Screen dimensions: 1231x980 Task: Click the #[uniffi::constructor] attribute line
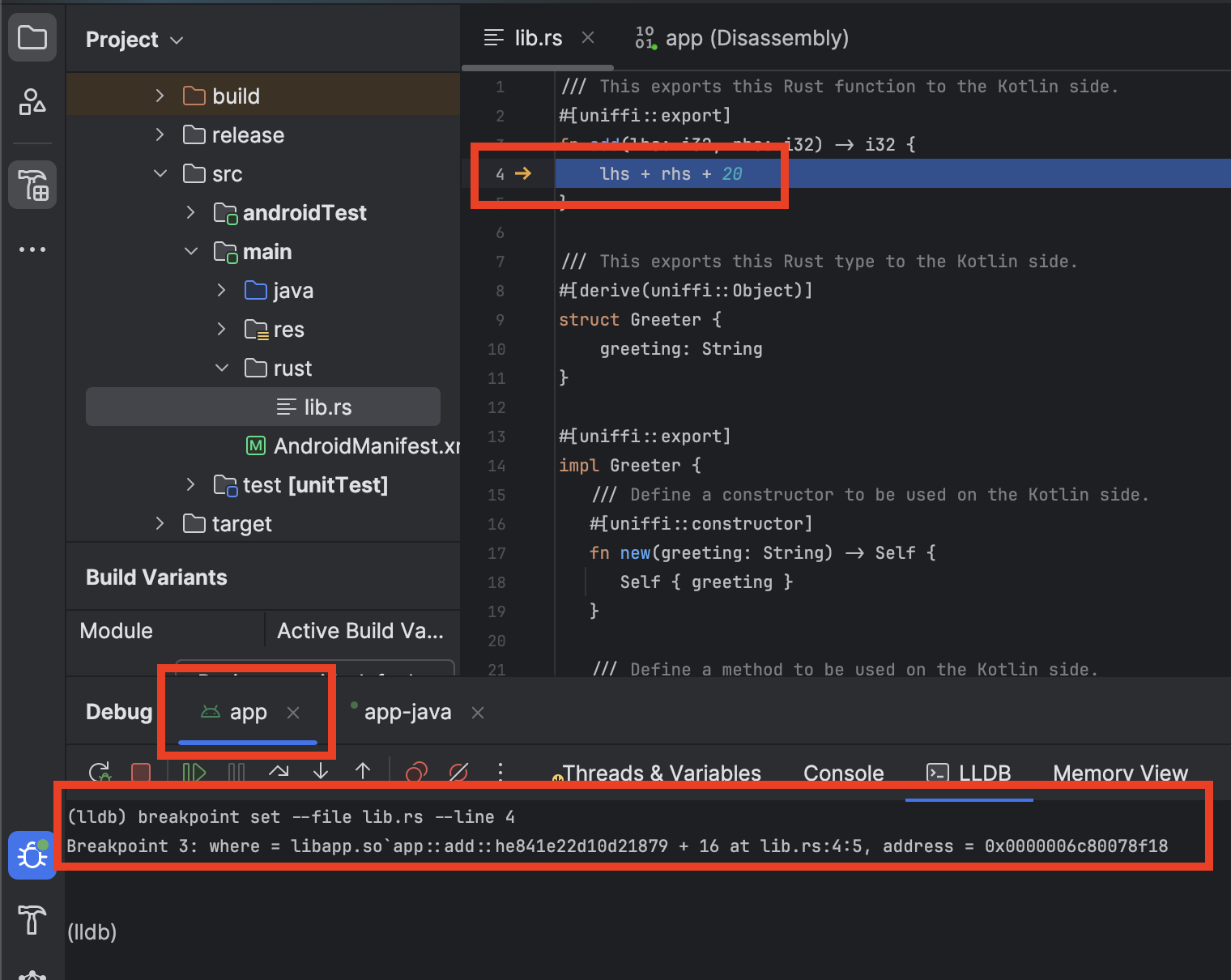click(x=701, y=524)
